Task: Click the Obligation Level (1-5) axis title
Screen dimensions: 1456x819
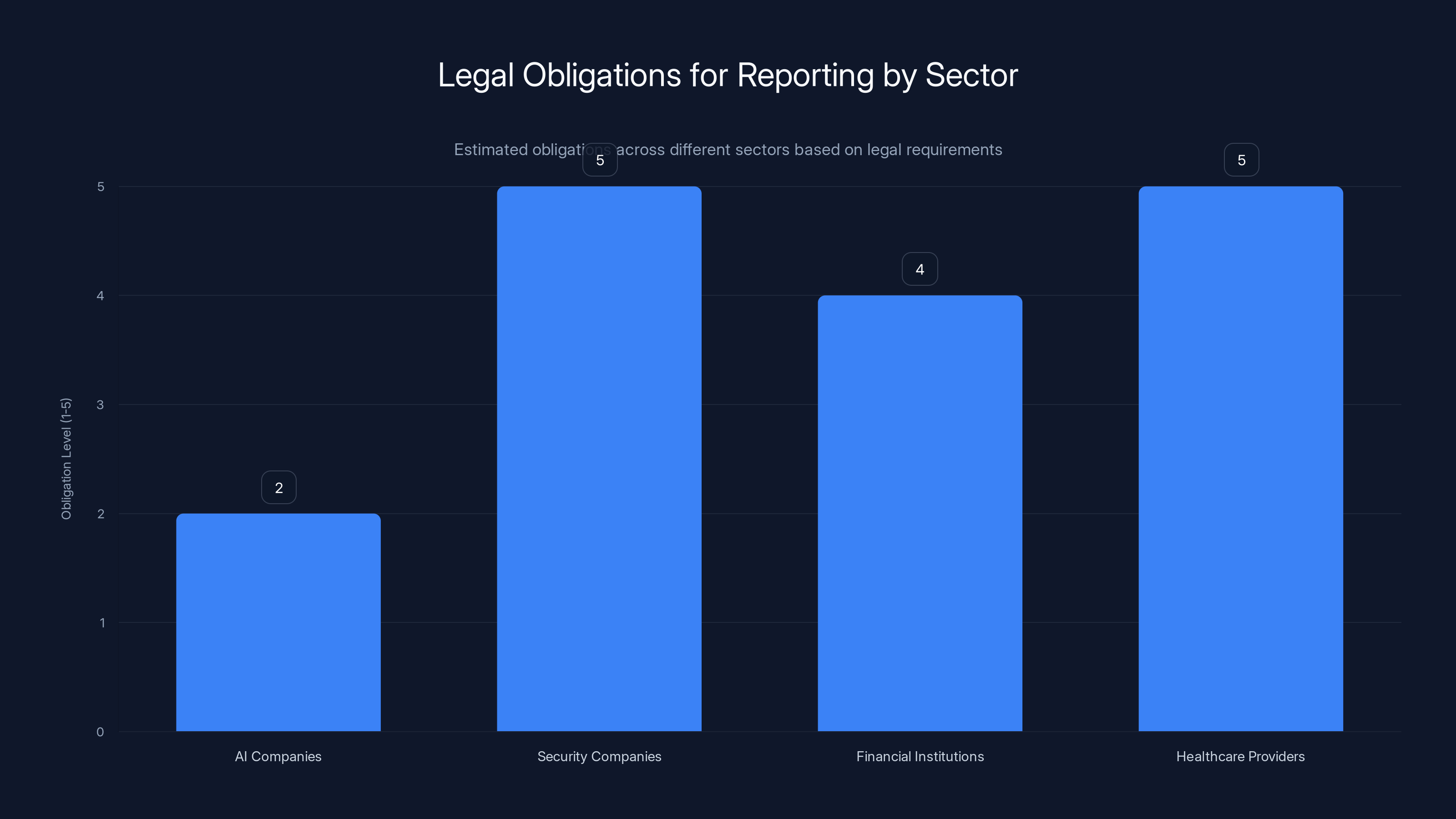Action: pyautogui.click(x=67, y=458)
